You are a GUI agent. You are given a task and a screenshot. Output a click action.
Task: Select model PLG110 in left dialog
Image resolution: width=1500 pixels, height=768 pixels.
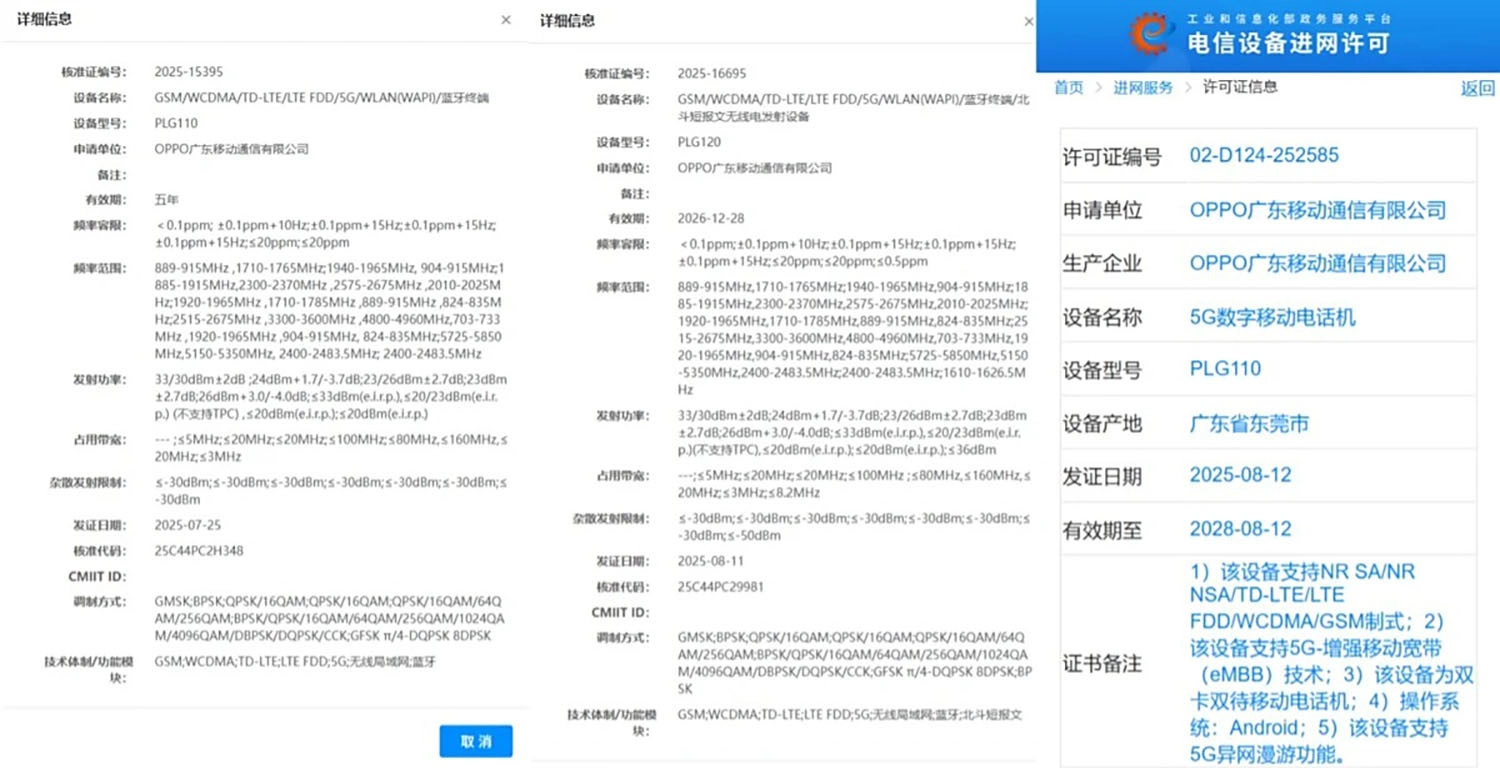(176, 124)
